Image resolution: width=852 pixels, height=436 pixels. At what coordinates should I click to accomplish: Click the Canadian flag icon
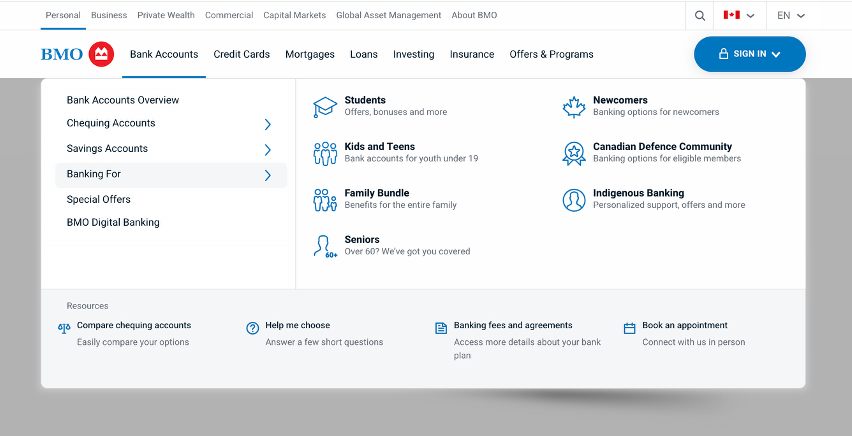tap(731, 15)
